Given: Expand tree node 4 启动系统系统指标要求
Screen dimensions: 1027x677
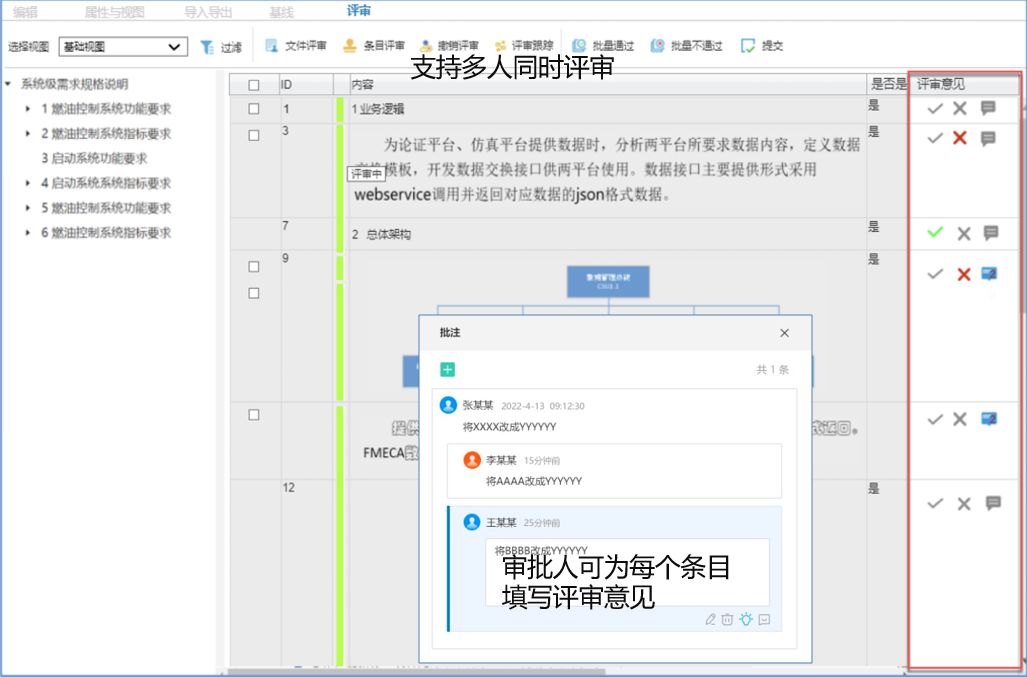Looking at the screenshot, I should 28,184.
